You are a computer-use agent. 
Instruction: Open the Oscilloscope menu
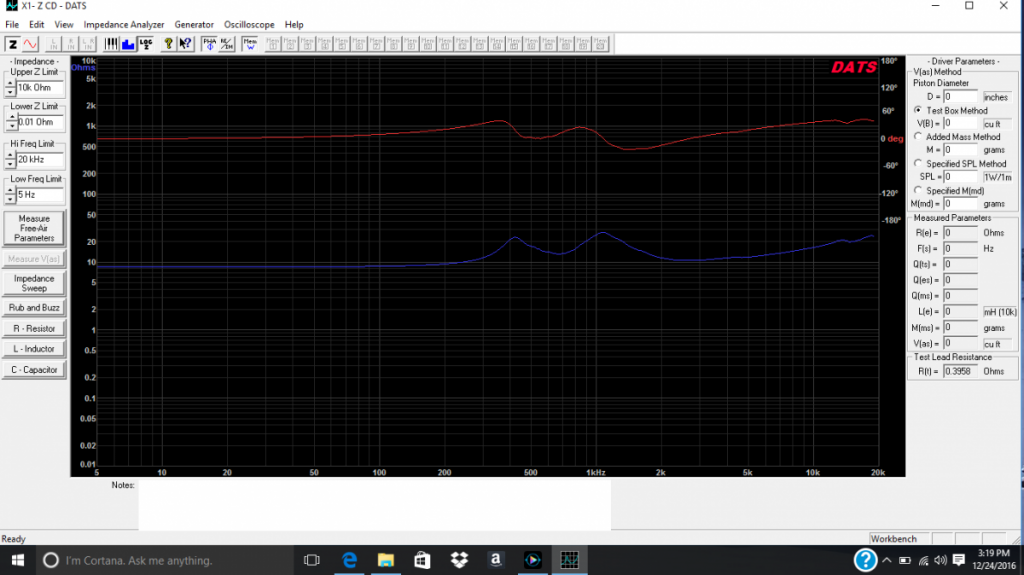(249, 24)
